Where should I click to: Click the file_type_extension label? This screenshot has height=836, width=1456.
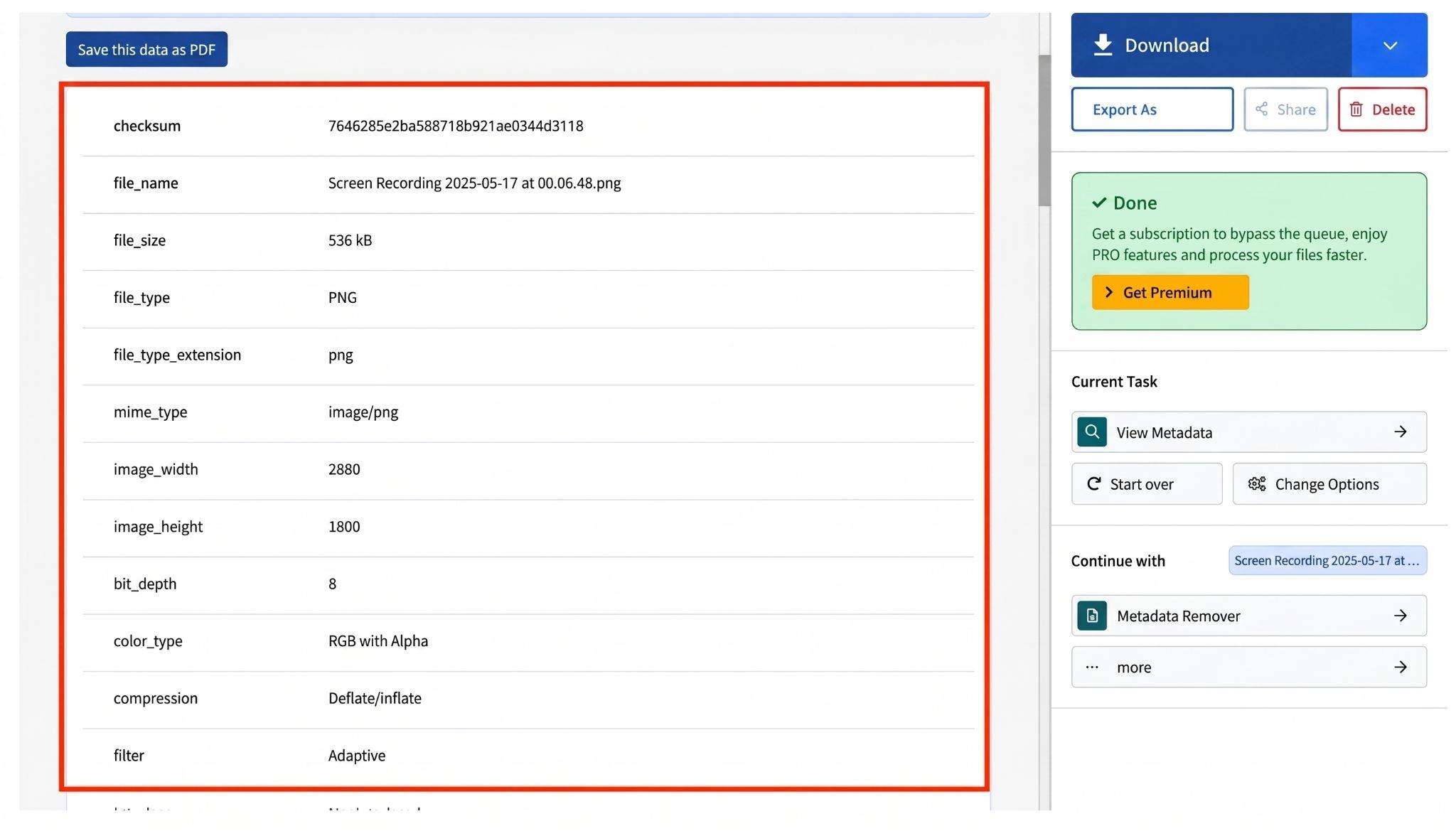pos(177,355)
